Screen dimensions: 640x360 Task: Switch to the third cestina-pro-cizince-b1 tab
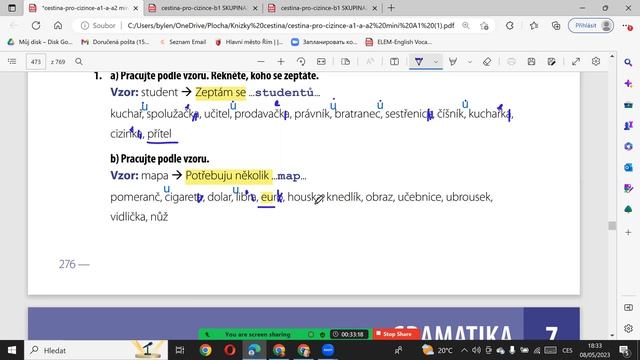coord(322,8)
